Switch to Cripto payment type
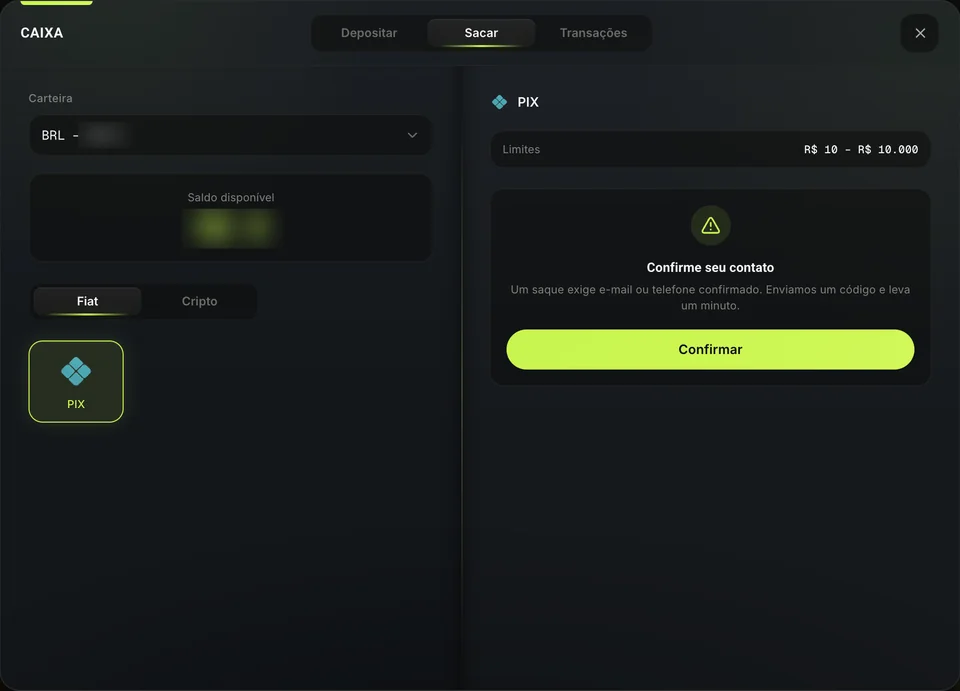This screenshot has height=691, width=960. coord(199,301)
